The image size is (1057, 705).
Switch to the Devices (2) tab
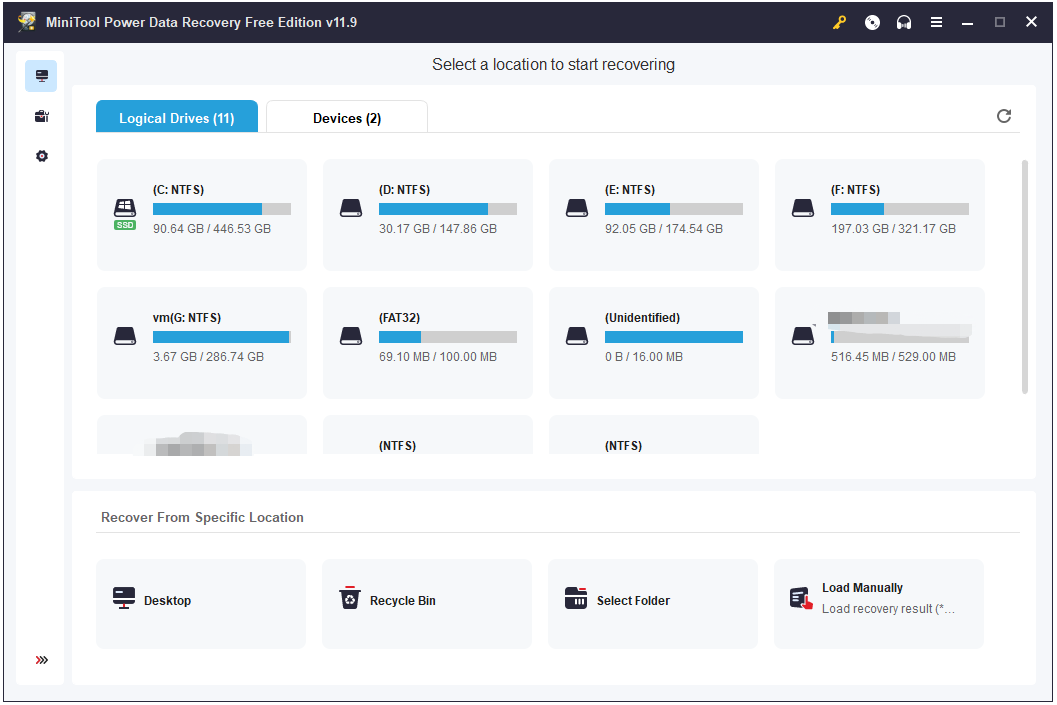coord(346,118)
